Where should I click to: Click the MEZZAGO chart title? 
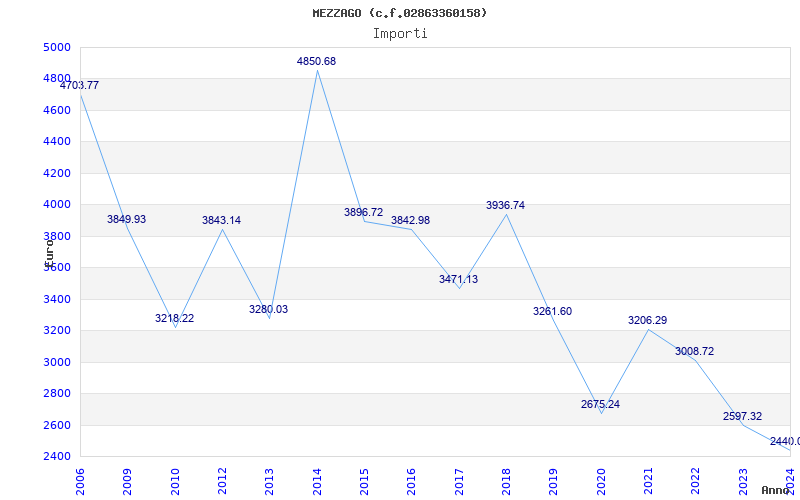[x=399, y=13]
